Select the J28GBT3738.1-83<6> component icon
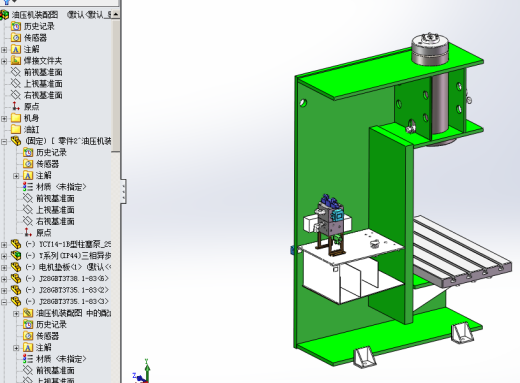The image size is (520, 383). point(16,278)
